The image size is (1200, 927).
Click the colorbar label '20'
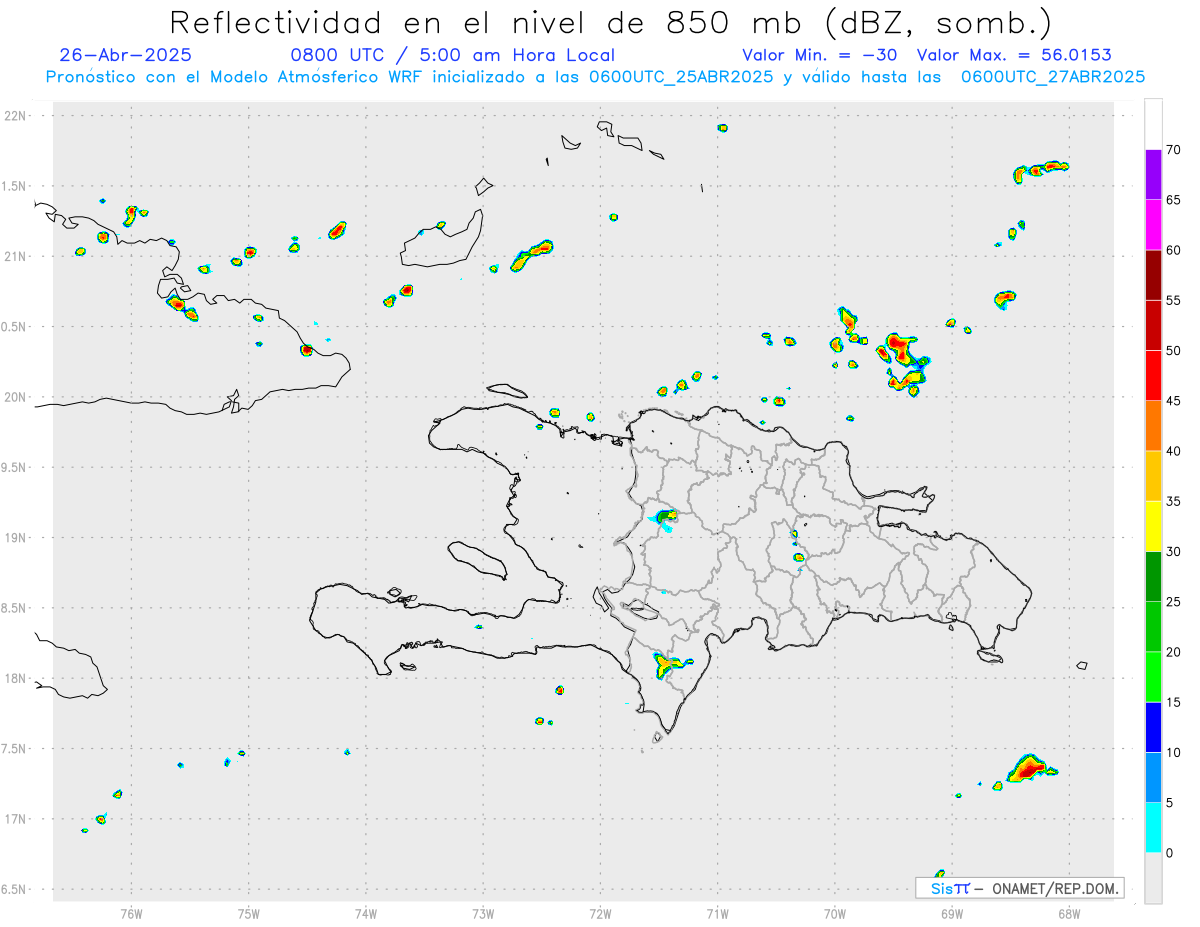click(x=1174, y=653)
